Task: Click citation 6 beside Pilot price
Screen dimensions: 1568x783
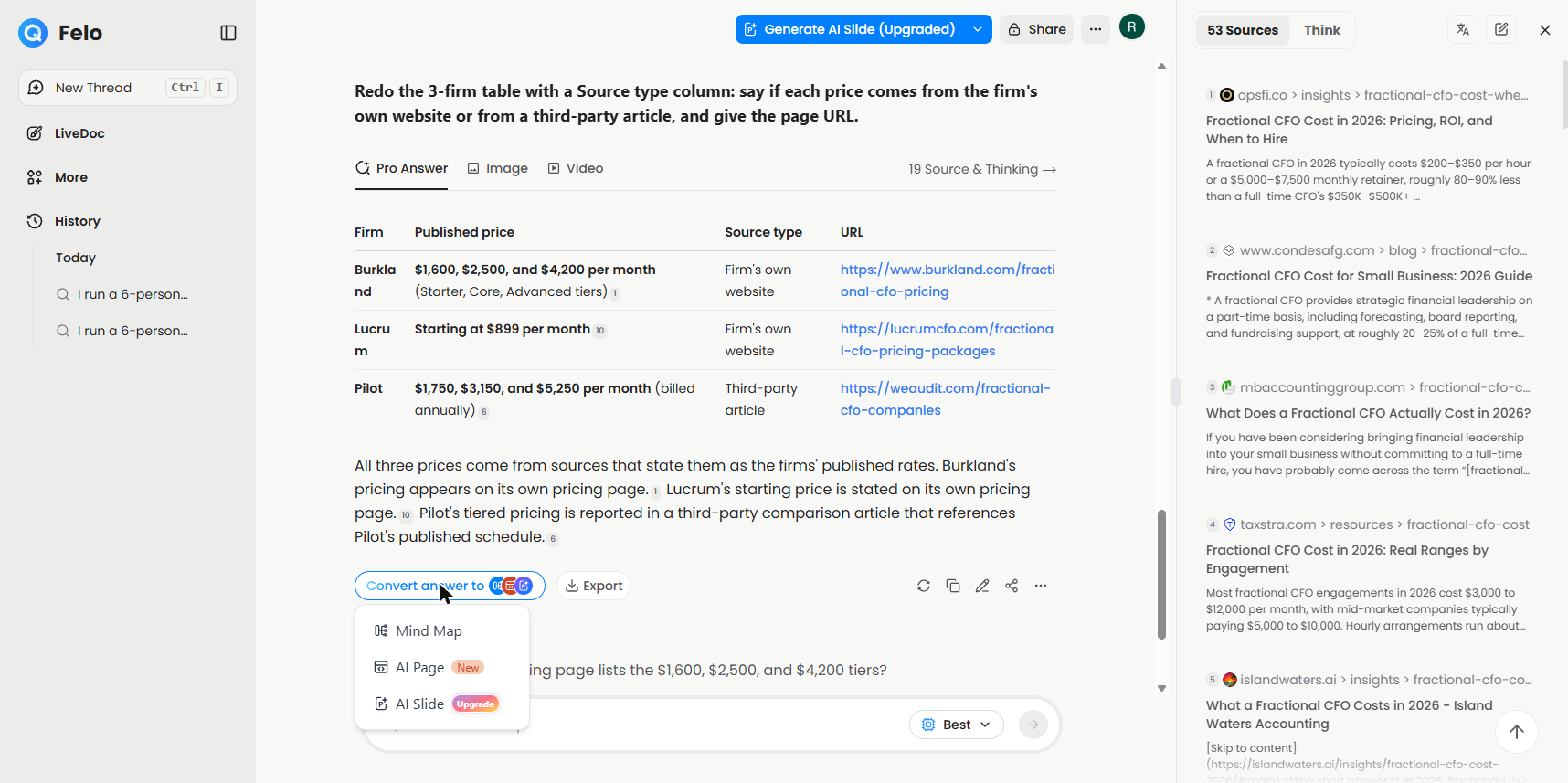Action: [484, 412]
